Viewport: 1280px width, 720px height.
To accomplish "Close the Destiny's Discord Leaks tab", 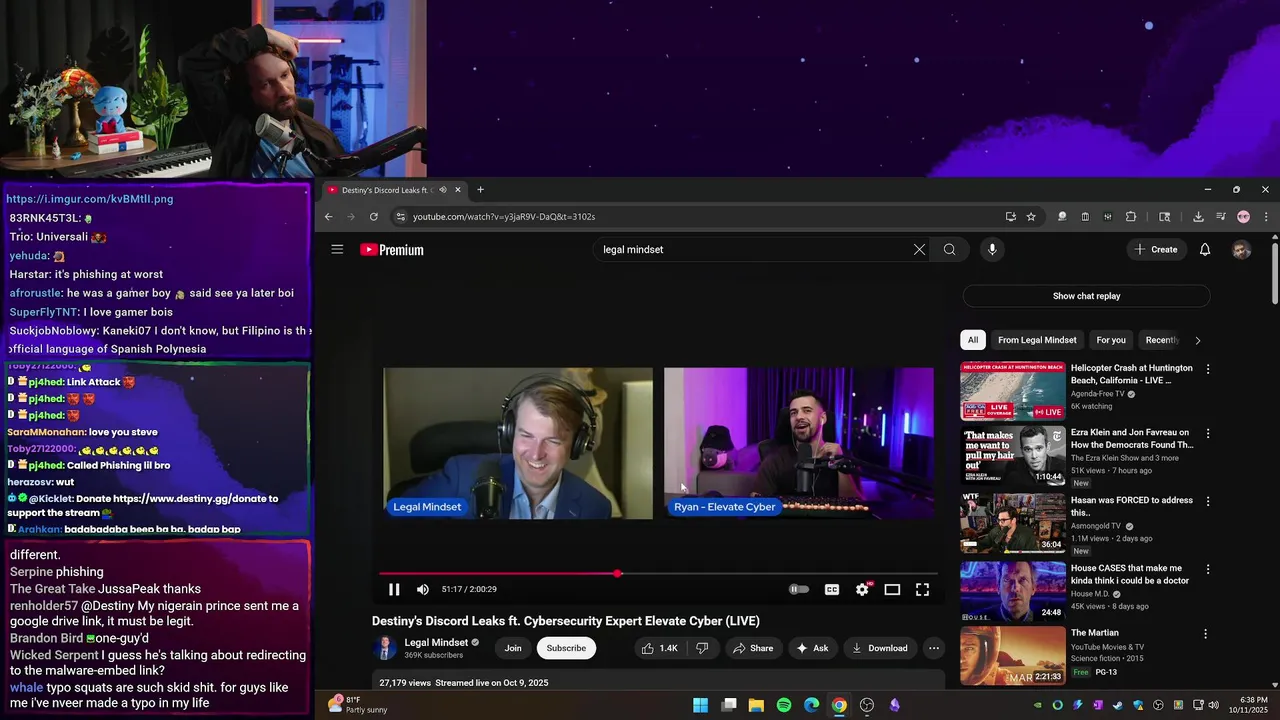I will coord(458,190).
